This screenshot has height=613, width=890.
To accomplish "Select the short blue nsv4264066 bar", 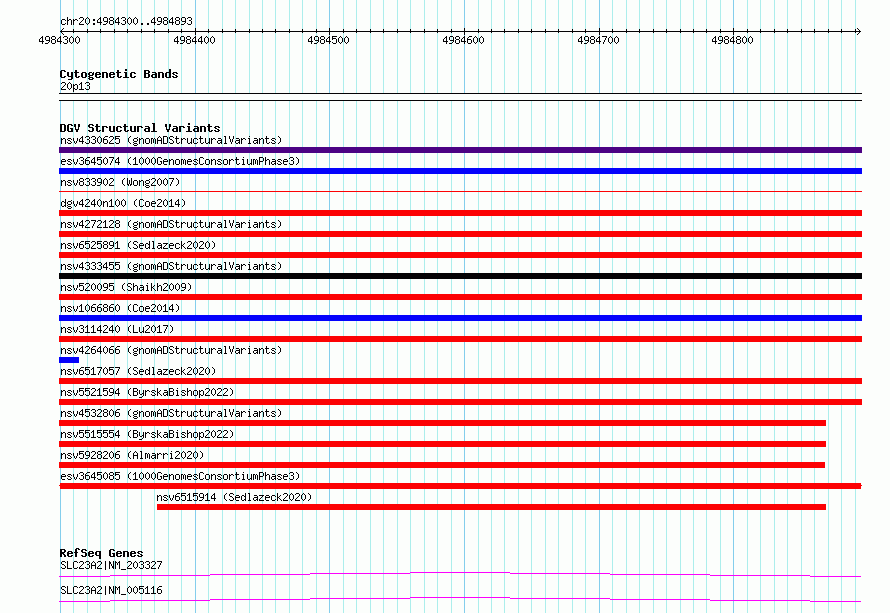I will [69, 360].
